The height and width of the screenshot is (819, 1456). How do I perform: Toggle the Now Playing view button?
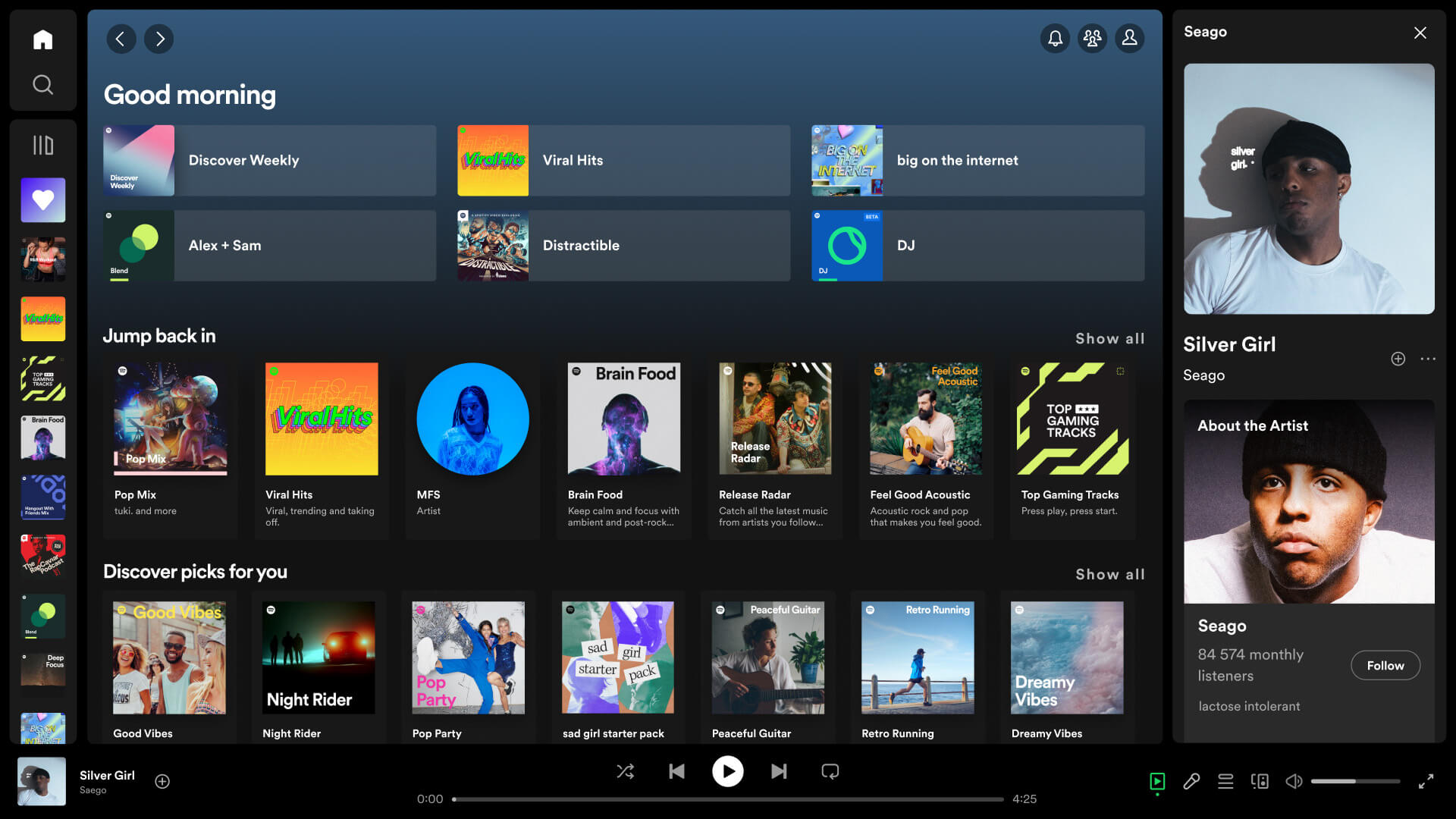(1157, 781)
